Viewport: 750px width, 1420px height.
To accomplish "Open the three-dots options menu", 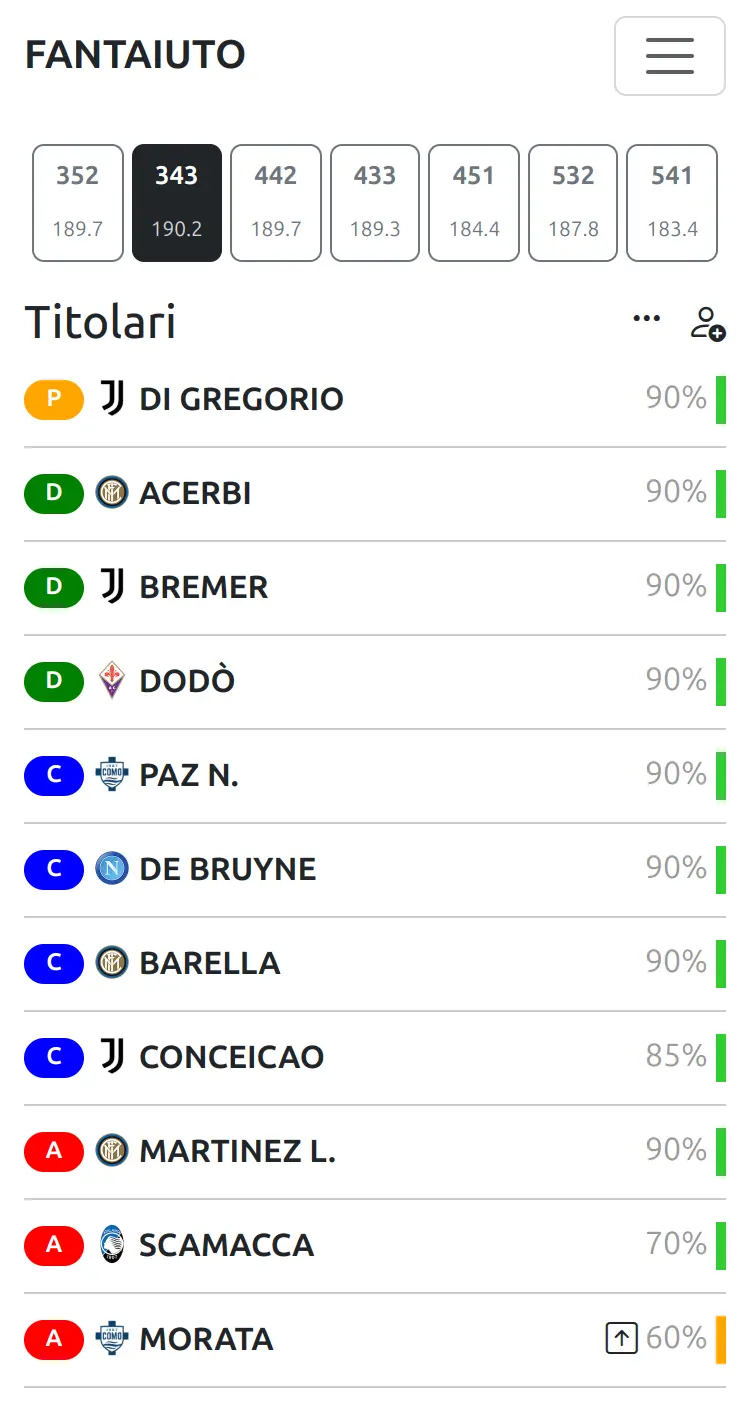I will [x=647, y=318].
